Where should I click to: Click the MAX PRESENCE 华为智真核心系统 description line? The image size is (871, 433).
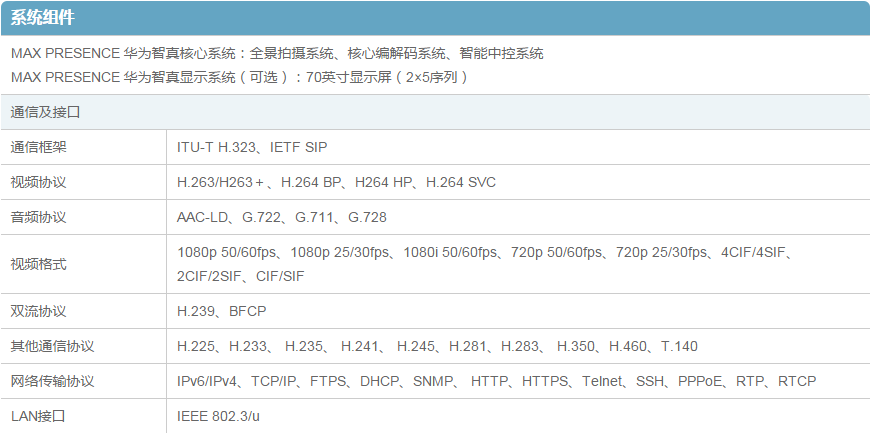pos(277,53)
